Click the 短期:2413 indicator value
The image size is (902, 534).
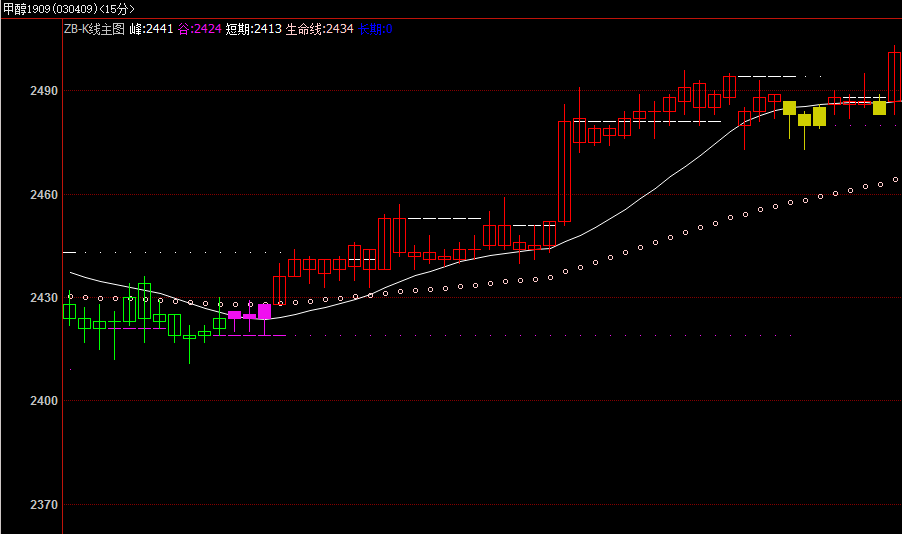tap(254, 29)
